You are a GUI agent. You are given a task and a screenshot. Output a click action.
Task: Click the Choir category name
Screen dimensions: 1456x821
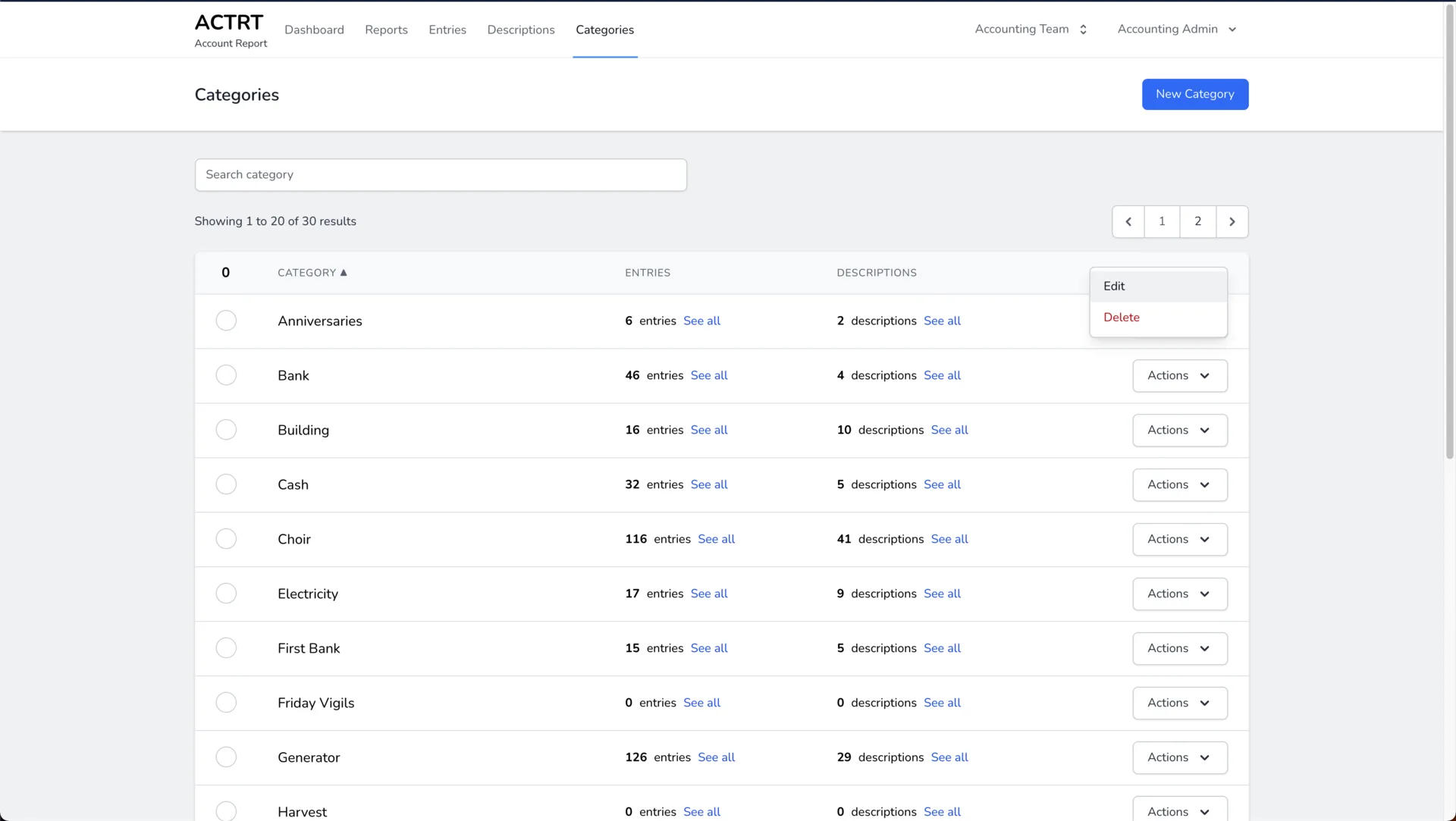[x=294, y=539]
